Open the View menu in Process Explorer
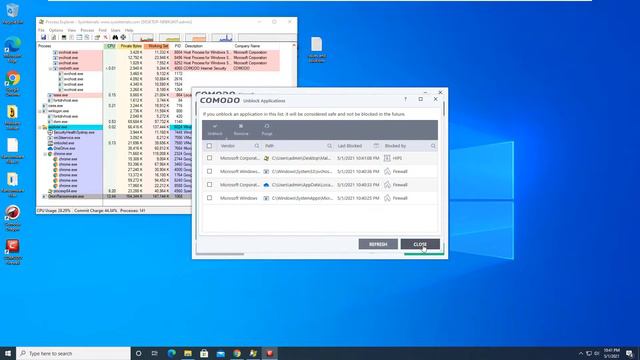This screenshot has width=640, height=360. (x=72, y=30)
